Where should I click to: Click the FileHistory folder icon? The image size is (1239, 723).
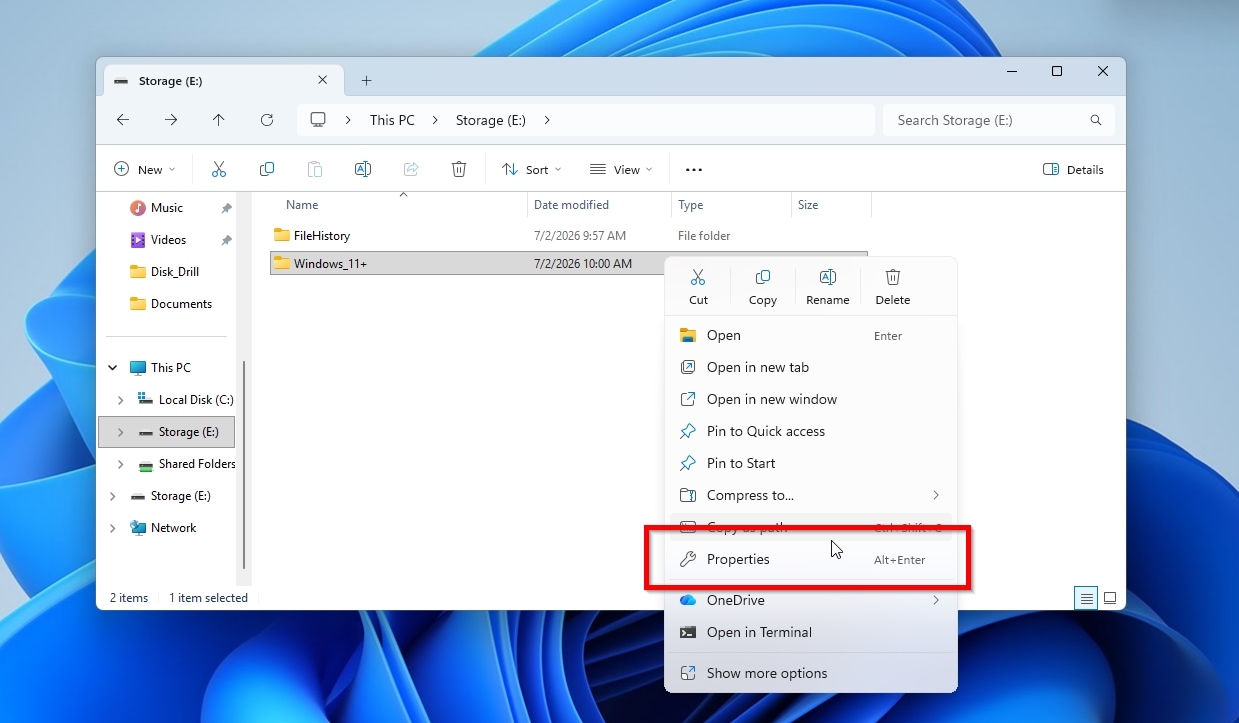tap(282, 236)
